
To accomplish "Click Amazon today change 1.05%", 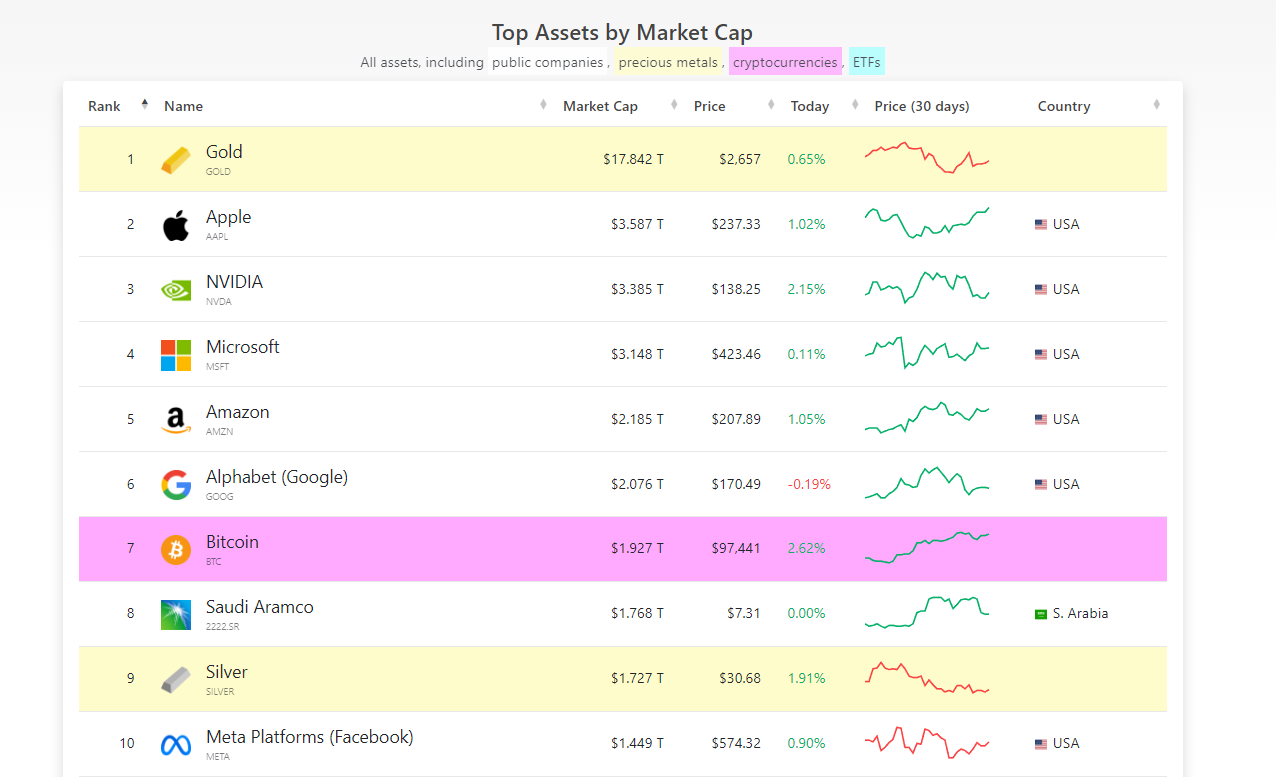I will pos(807,419).
